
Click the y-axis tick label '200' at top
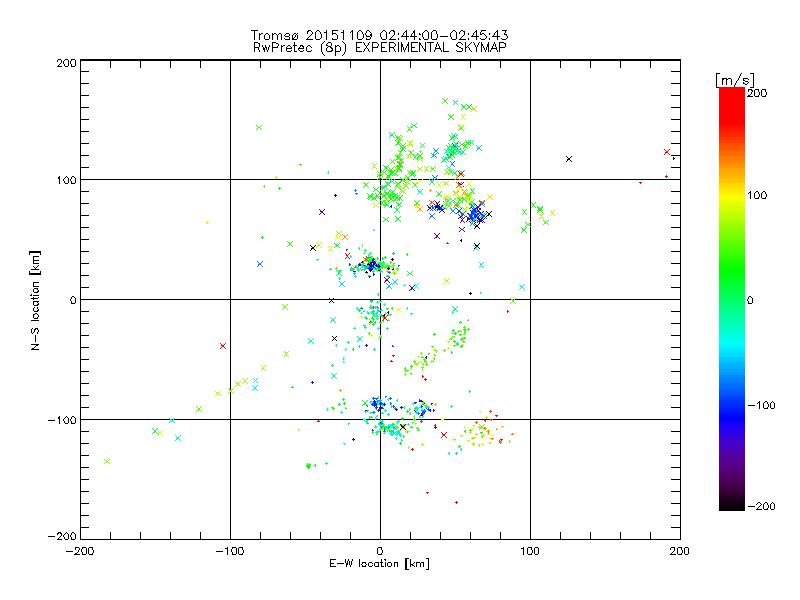pyautogui.click(x=66, y=63)
